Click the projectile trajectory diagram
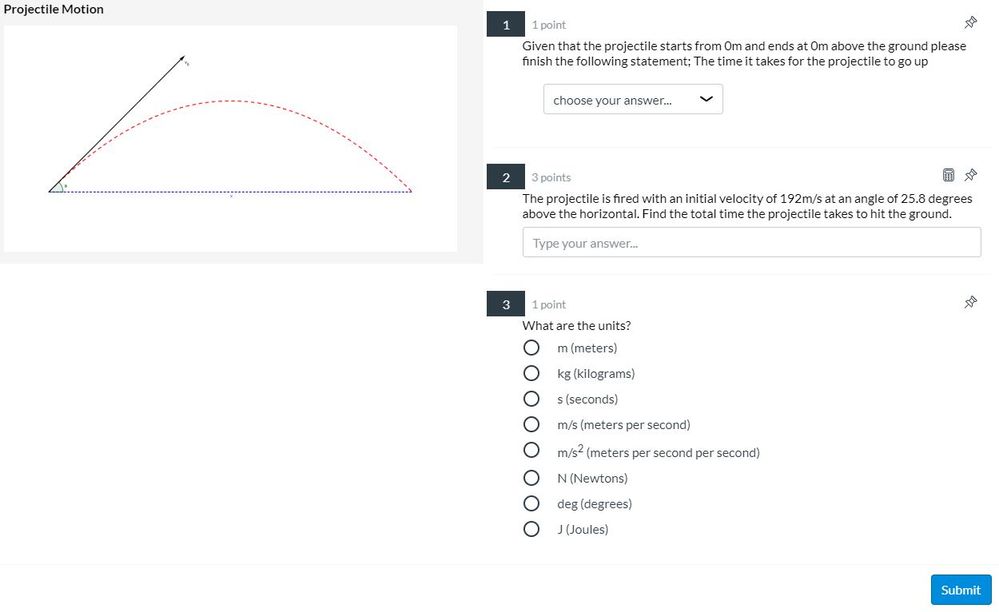The height and width of the screenshot is (612, 999). tap(230, 138)
